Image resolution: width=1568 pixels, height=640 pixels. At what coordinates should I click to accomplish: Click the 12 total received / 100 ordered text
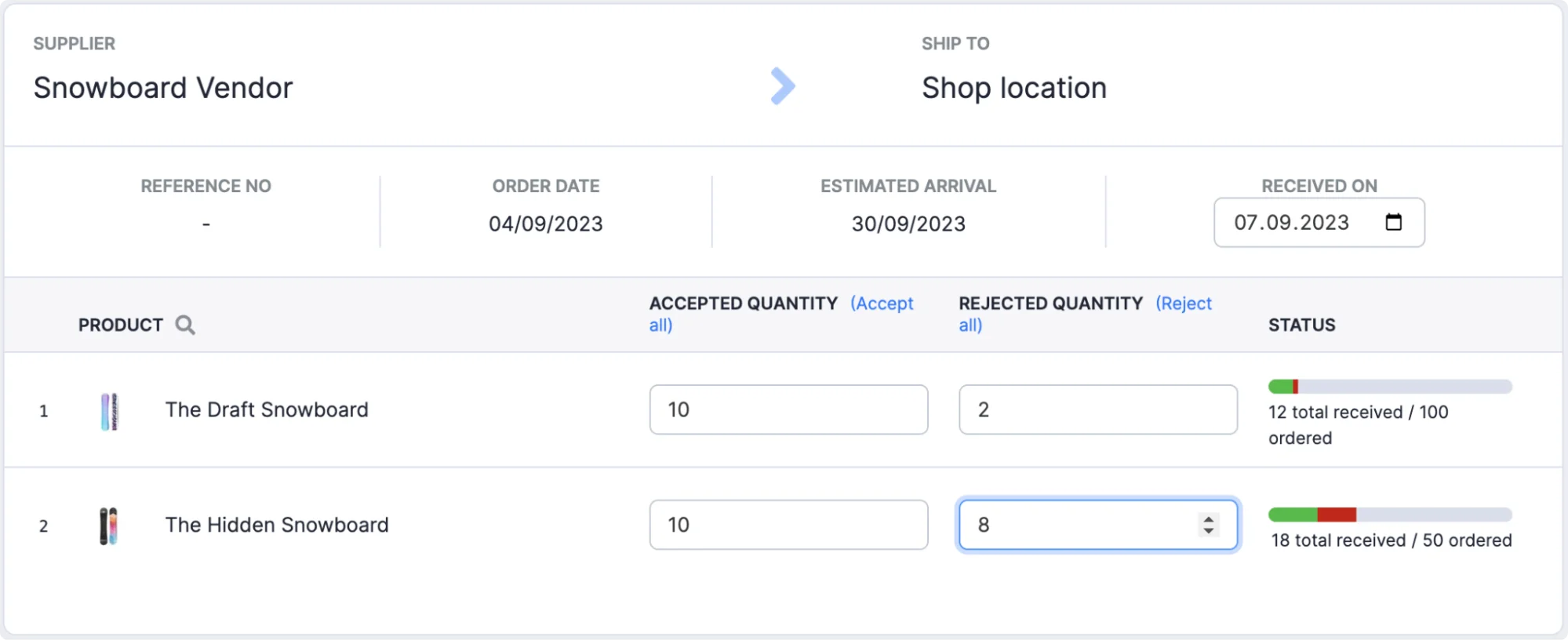[1359, 424]
